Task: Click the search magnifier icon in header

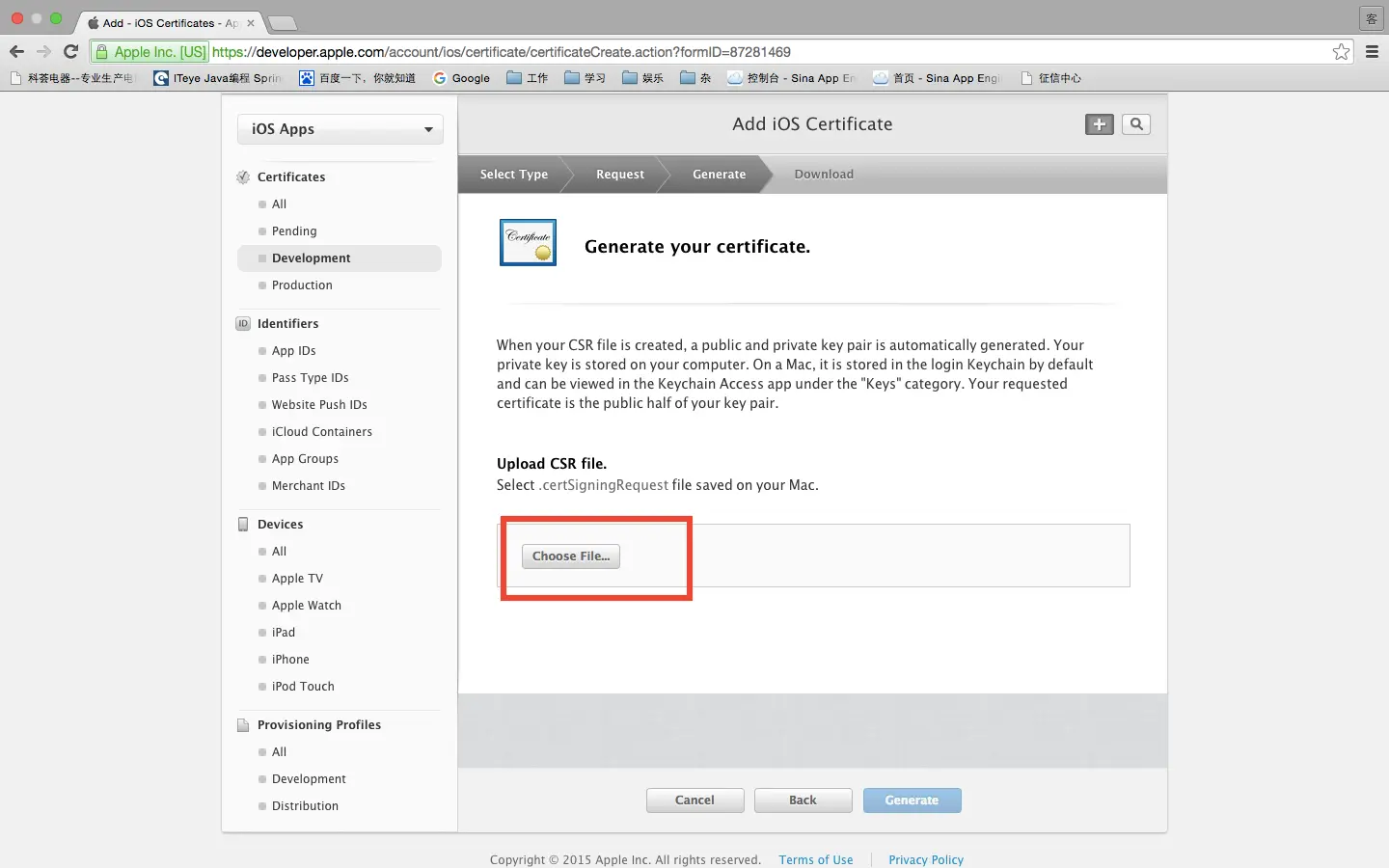Action: (x=1136, y=124)
